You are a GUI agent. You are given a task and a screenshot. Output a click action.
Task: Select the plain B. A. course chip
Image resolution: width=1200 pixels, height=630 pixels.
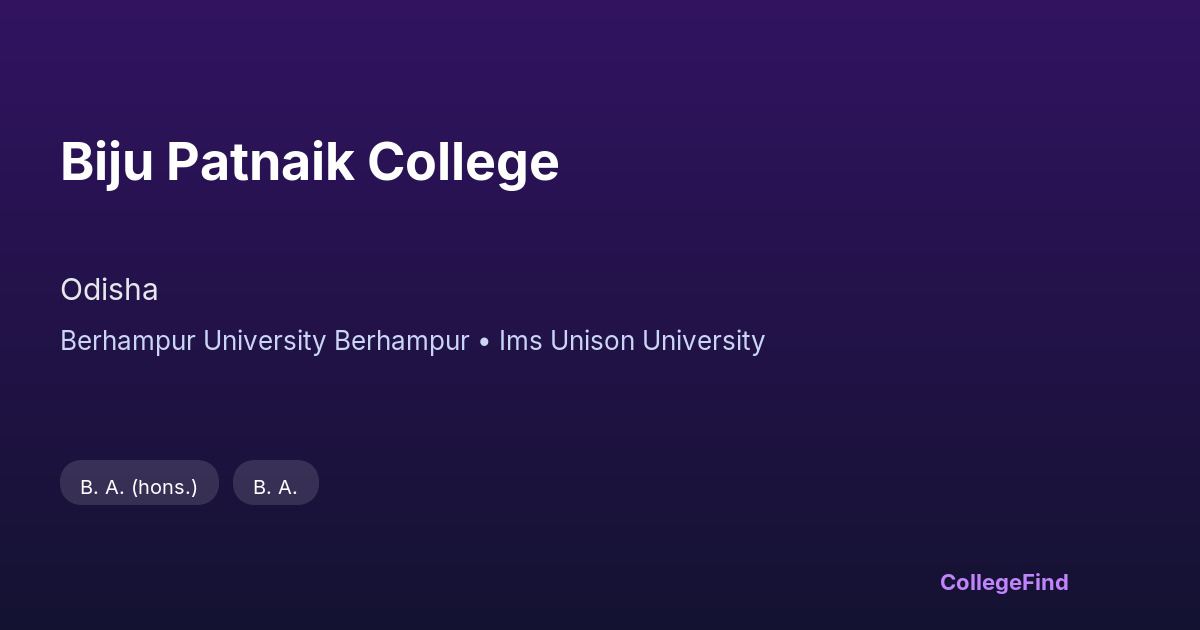coord(275,487)
